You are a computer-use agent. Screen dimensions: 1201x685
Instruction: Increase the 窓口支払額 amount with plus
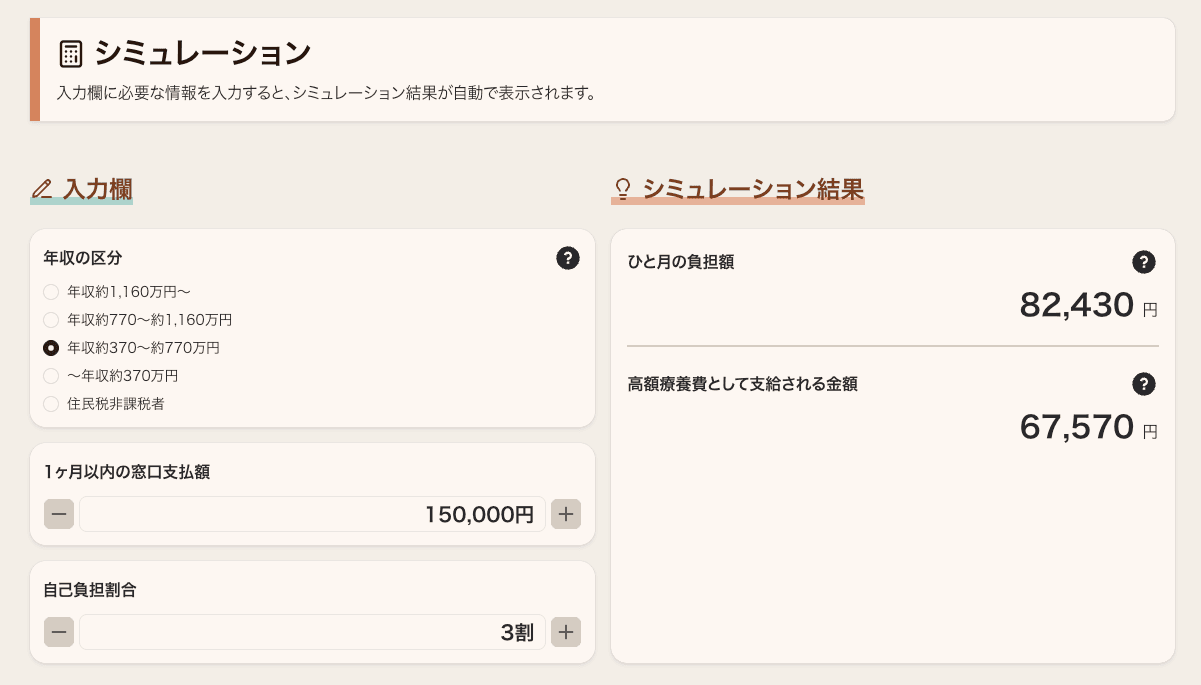(x=566, y=514)
